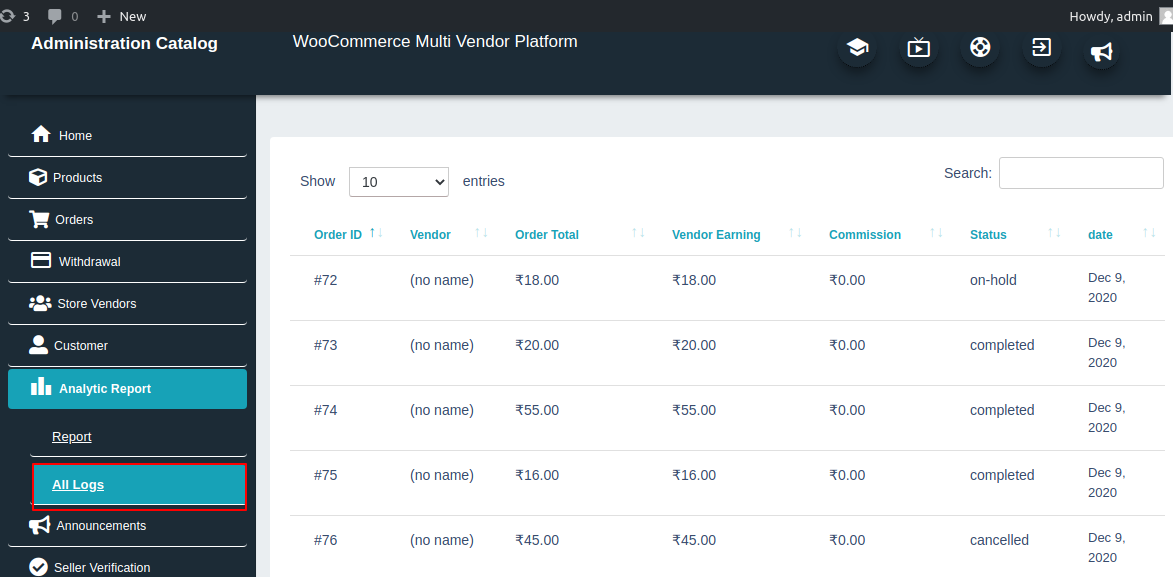Image resolution: width=1173 pixels, height=577 pixels.
Task: Click the on-hold status cell
Action: (993, 280)
